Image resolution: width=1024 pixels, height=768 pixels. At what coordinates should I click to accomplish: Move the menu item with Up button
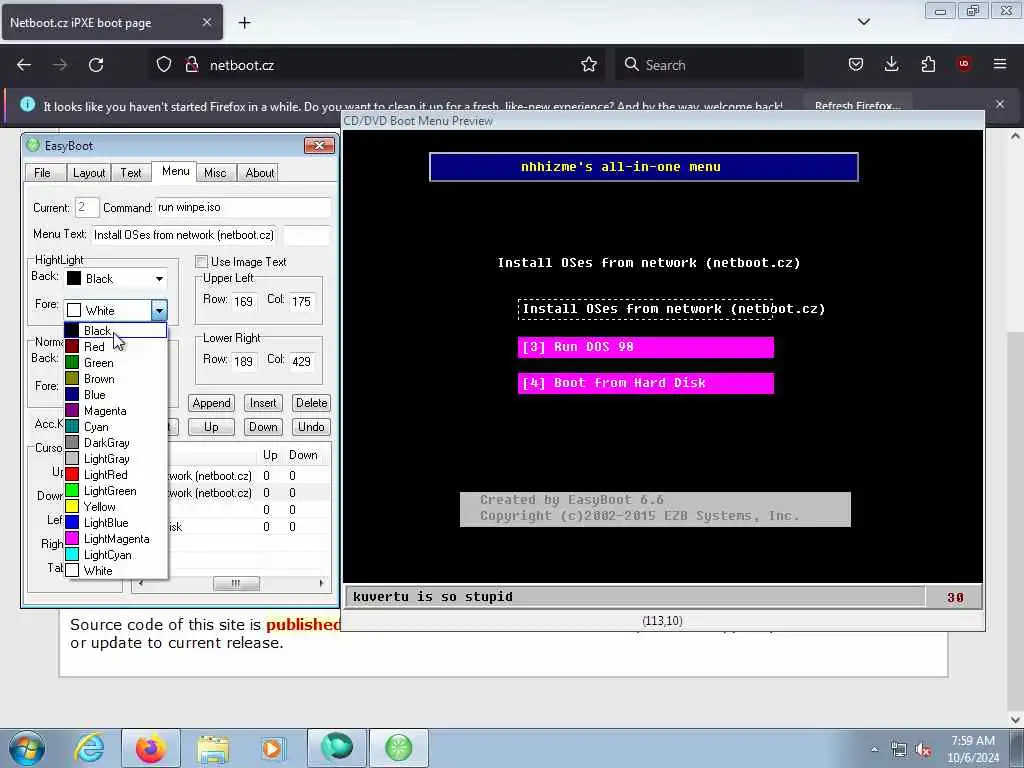click(211, 427)
